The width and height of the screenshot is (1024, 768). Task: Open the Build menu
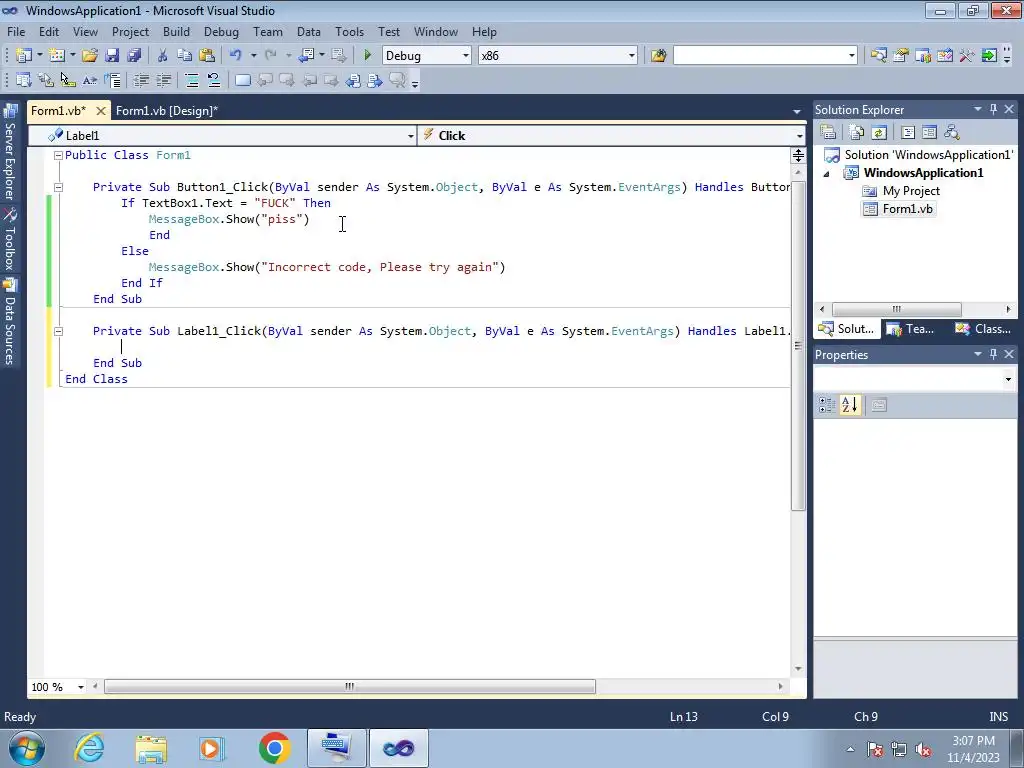(x=176, y=31)
